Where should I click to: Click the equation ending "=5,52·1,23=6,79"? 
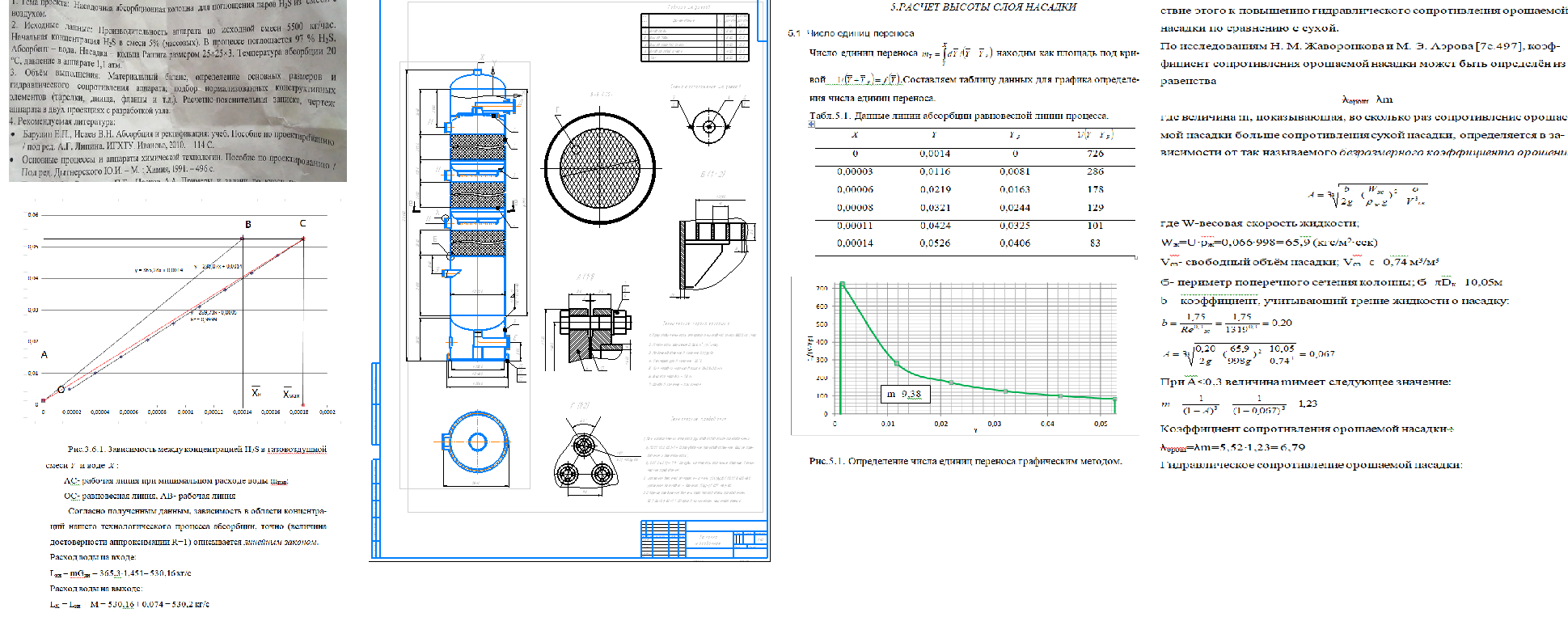(1232, 447)
